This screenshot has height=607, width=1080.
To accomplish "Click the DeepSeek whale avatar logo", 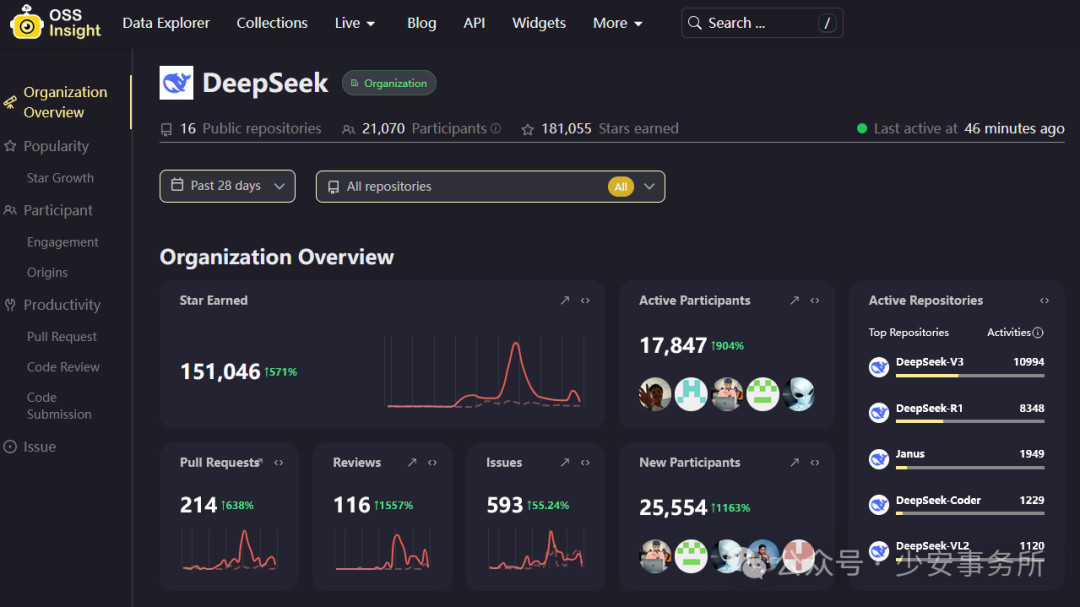I will 176,83.
